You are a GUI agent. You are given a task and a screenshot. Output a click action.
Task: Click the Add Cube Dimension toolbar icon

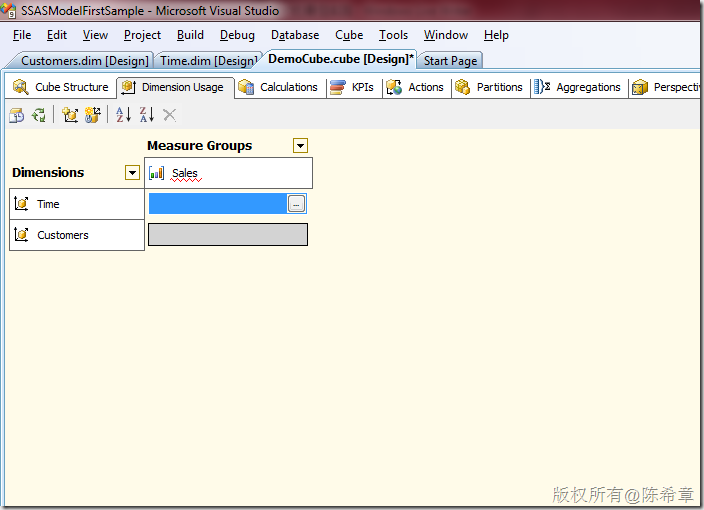pos(70,115)
